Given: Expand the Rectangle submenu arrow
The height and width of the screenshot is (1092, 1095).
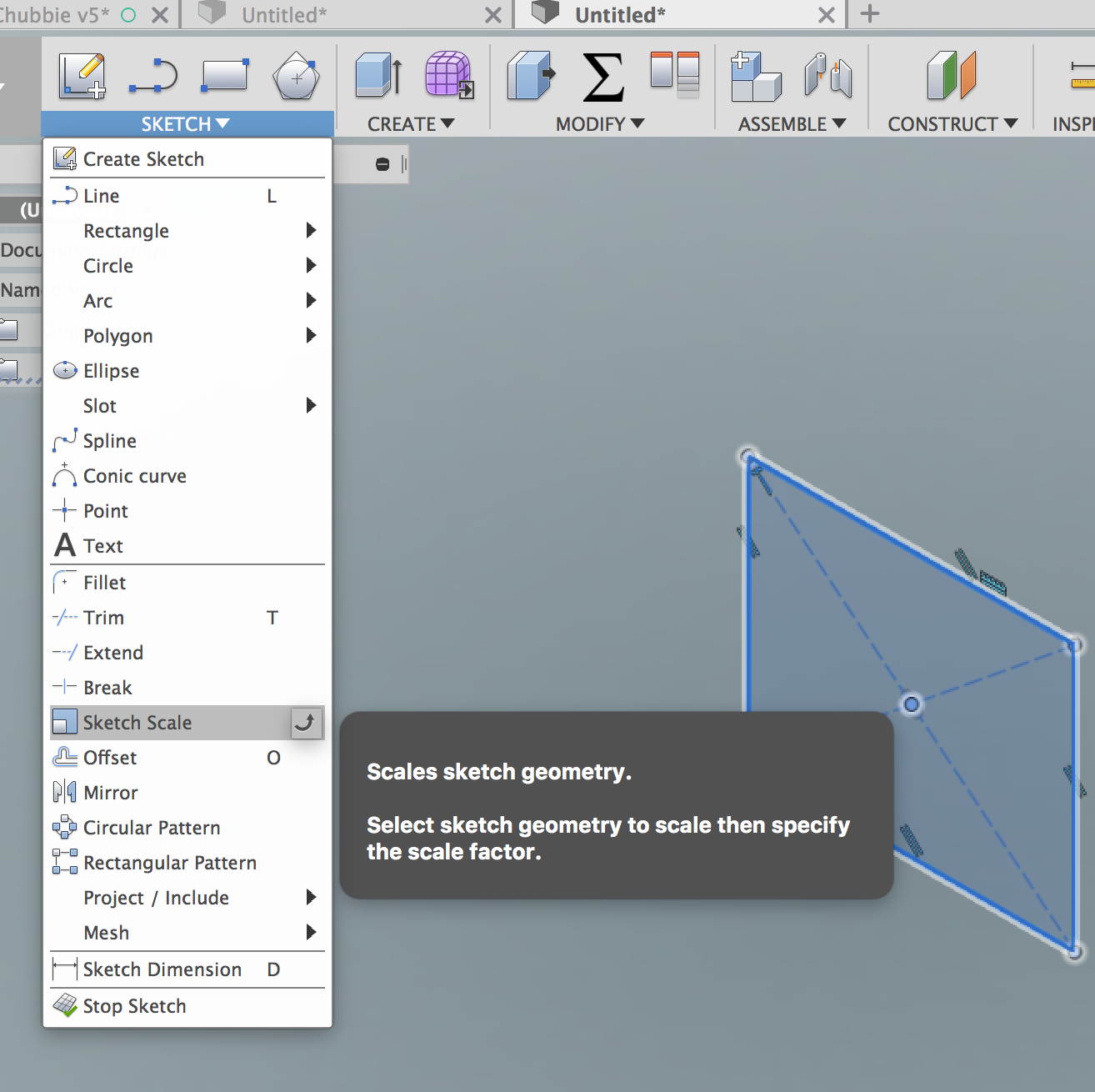Looking at the screenshot, I should click(x=311, y=231).
